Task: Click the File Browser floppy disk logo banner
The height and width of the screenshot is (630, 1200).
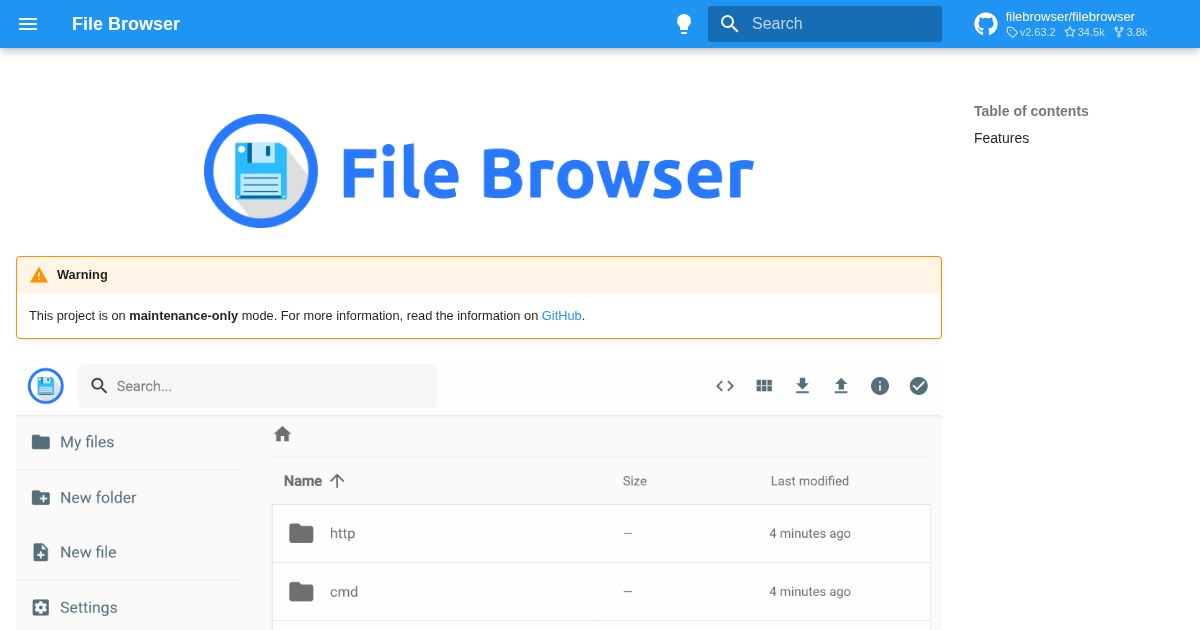Action: (x=478, y=171)
